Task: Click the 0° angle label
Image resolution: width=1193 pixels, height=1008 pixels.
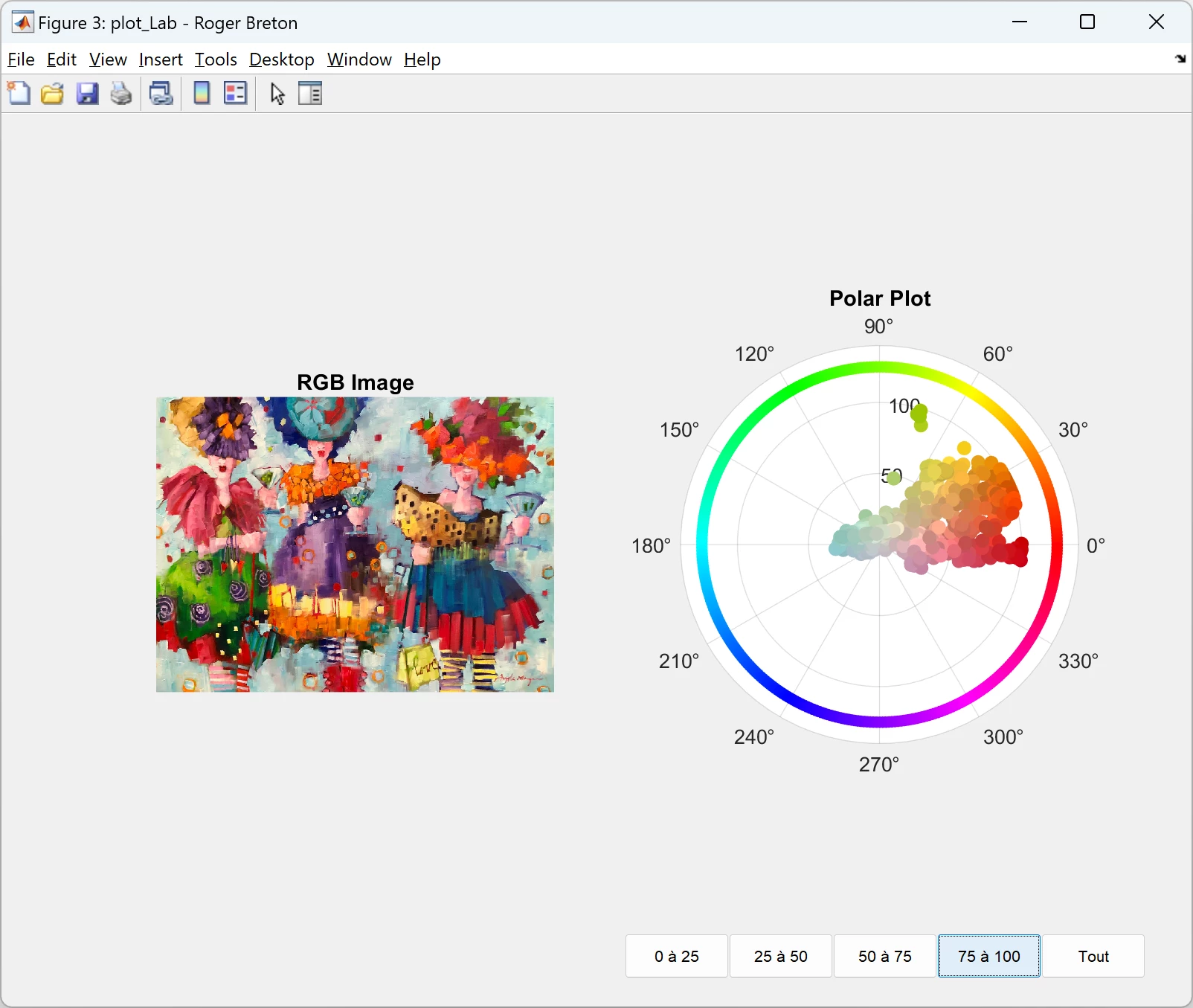Action: [x=1096, y=546]
